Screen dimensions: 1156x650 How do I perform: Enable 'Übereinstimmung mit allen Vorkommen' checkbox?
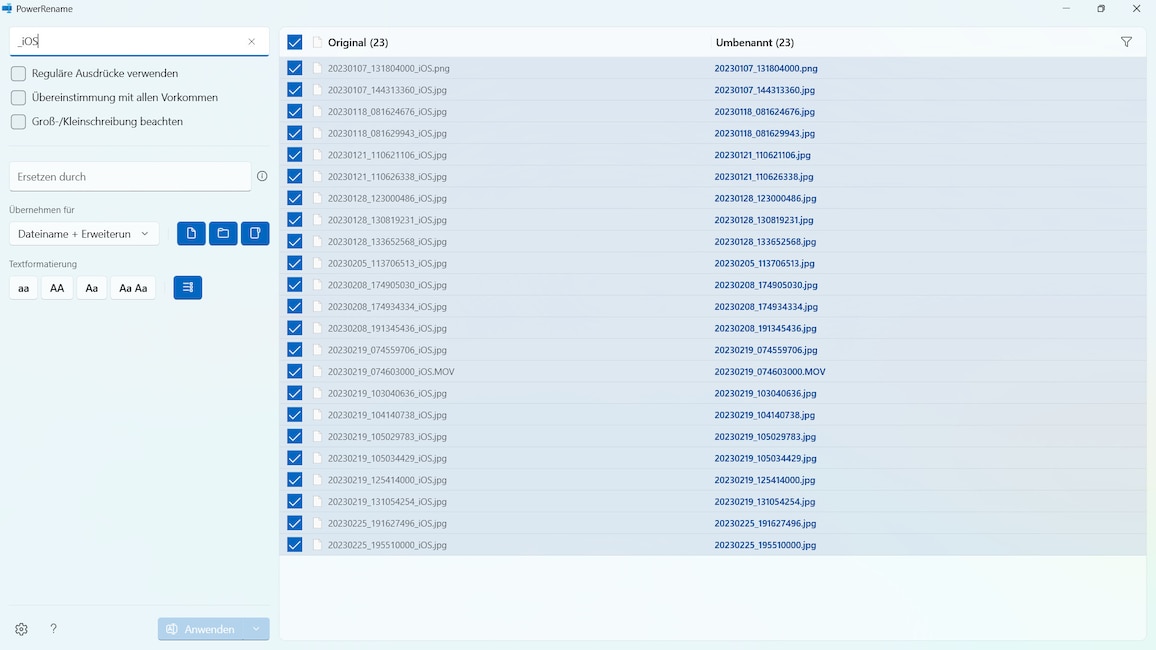click(18, 97)
